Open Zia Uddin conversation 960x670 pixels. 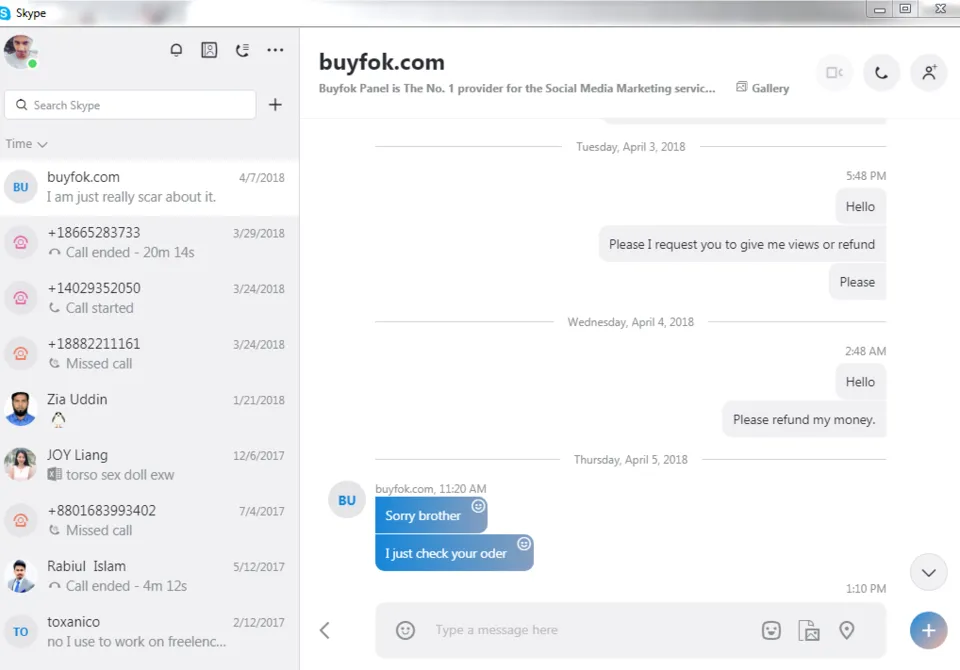coord(149,410)
